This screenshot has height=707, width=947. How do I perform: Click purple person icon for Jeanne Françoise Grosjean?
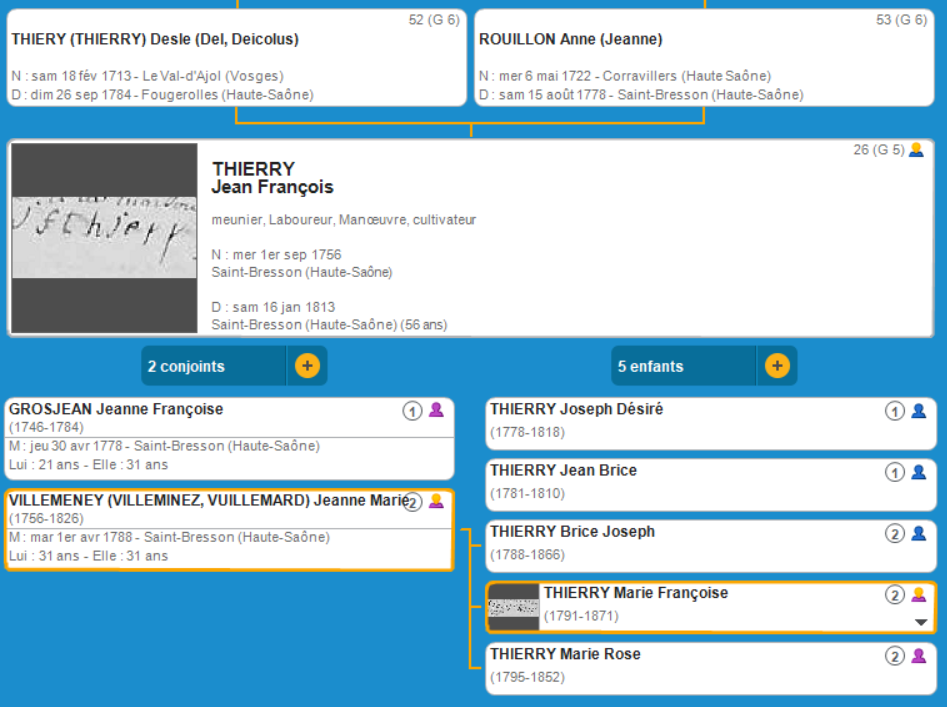436,410
